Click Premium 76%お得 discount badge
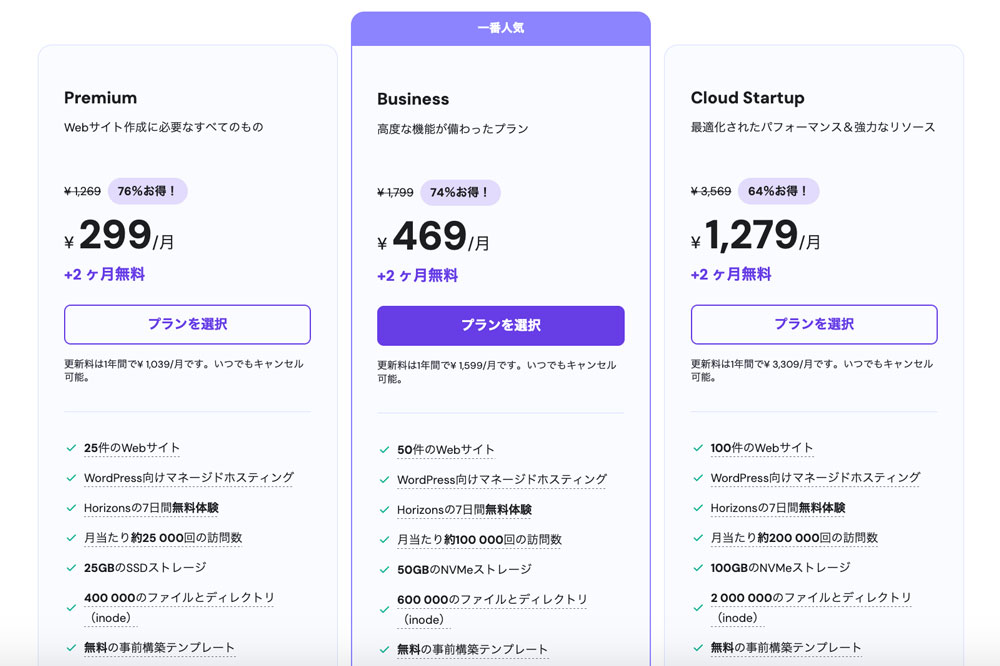Viewport: 1000px width, 666px height. (147, 191)
